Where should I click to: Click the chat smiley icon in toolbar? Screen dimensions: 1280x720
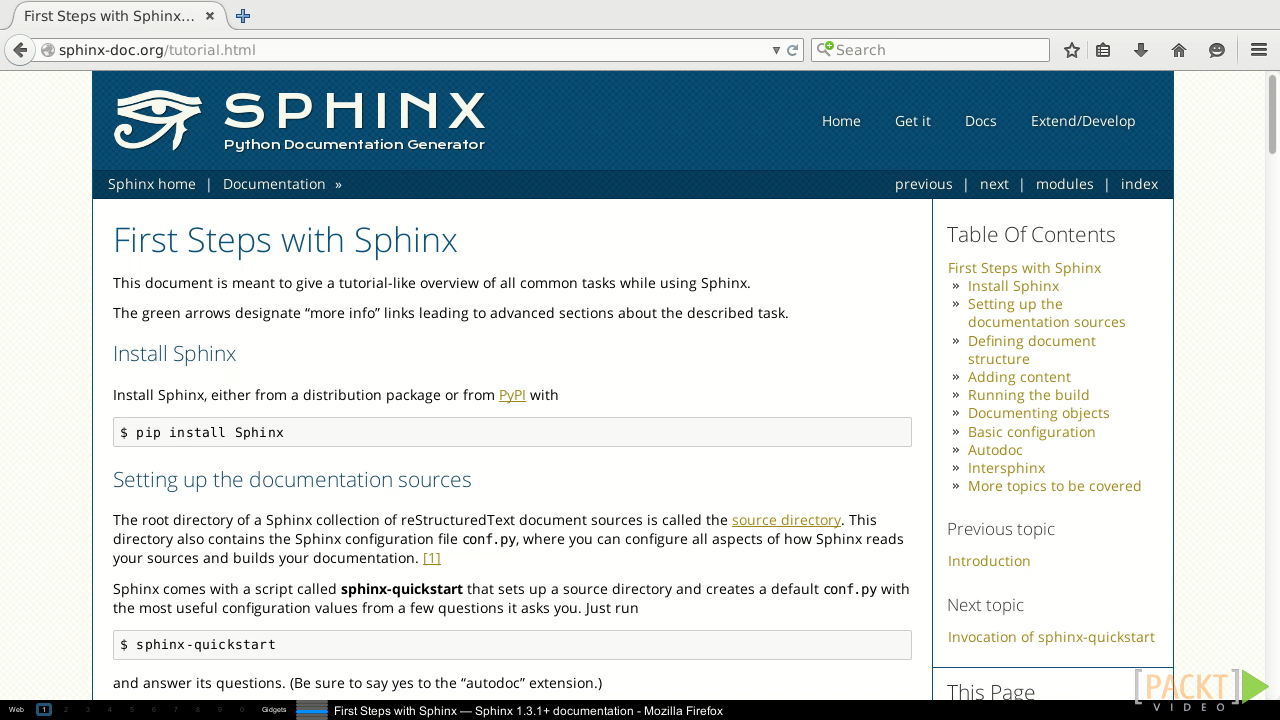pyautogui.click(x=1217, y=50)
